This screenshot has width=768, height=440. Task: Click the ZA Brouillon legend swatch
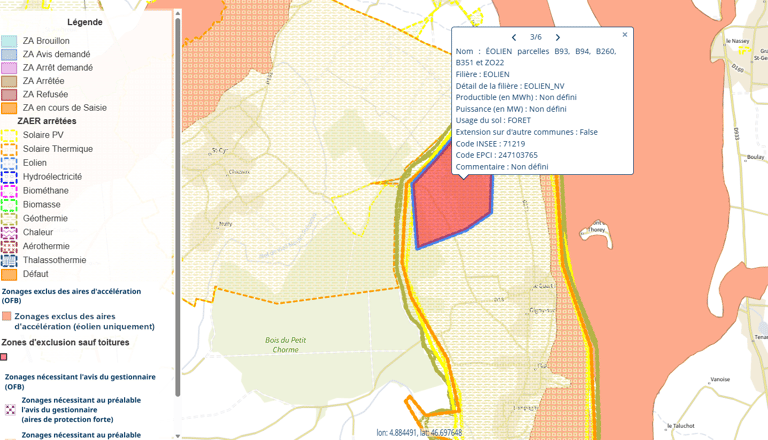point(9,41)
